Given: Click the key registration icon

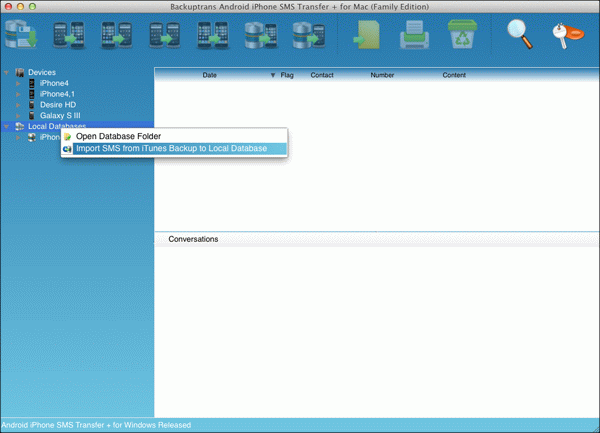Looking at the screenshot, I should [568, 35].
